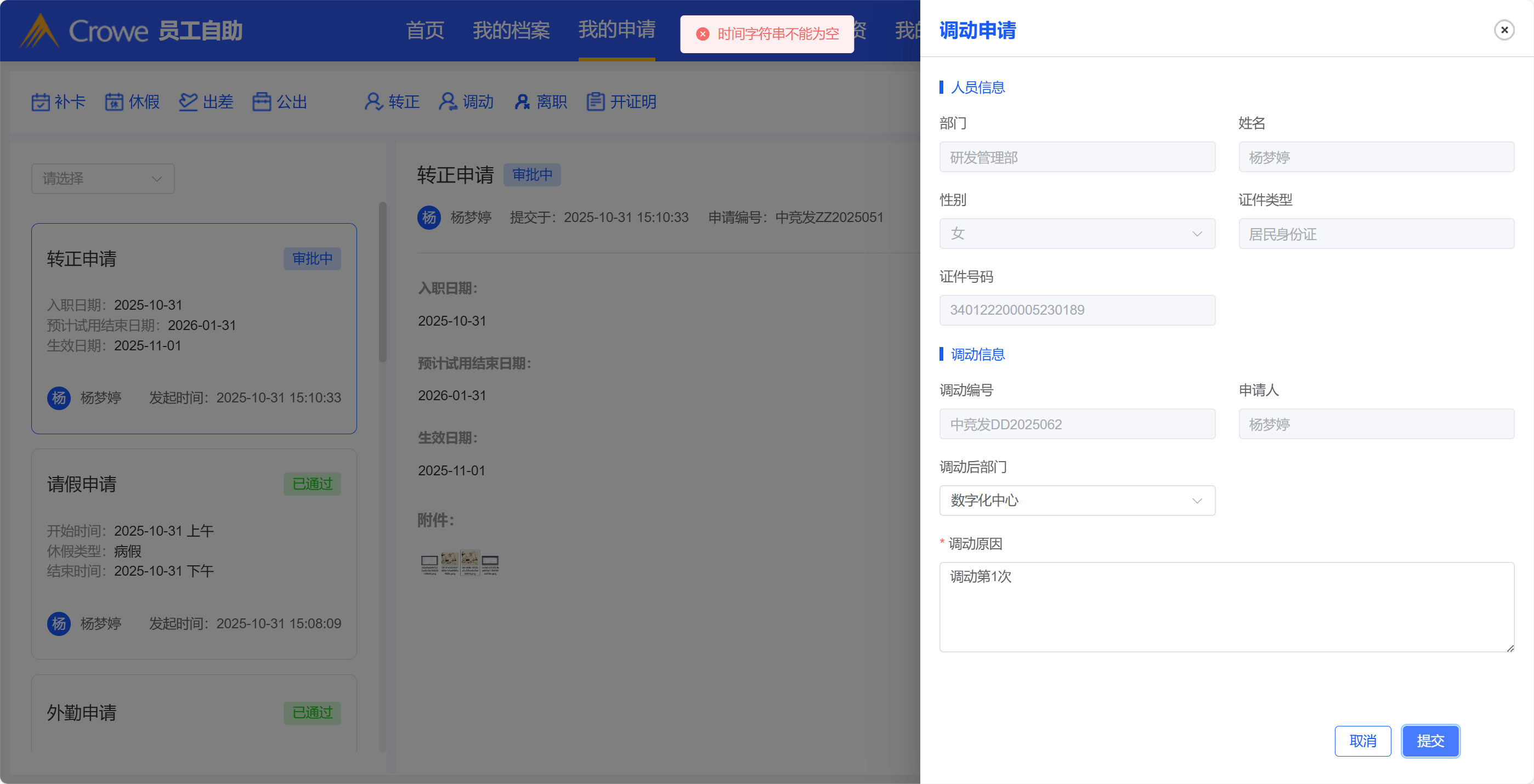1534x784 pixels.
Task: Submit the form with 提交 button
Action: (x=1430, y=741)
